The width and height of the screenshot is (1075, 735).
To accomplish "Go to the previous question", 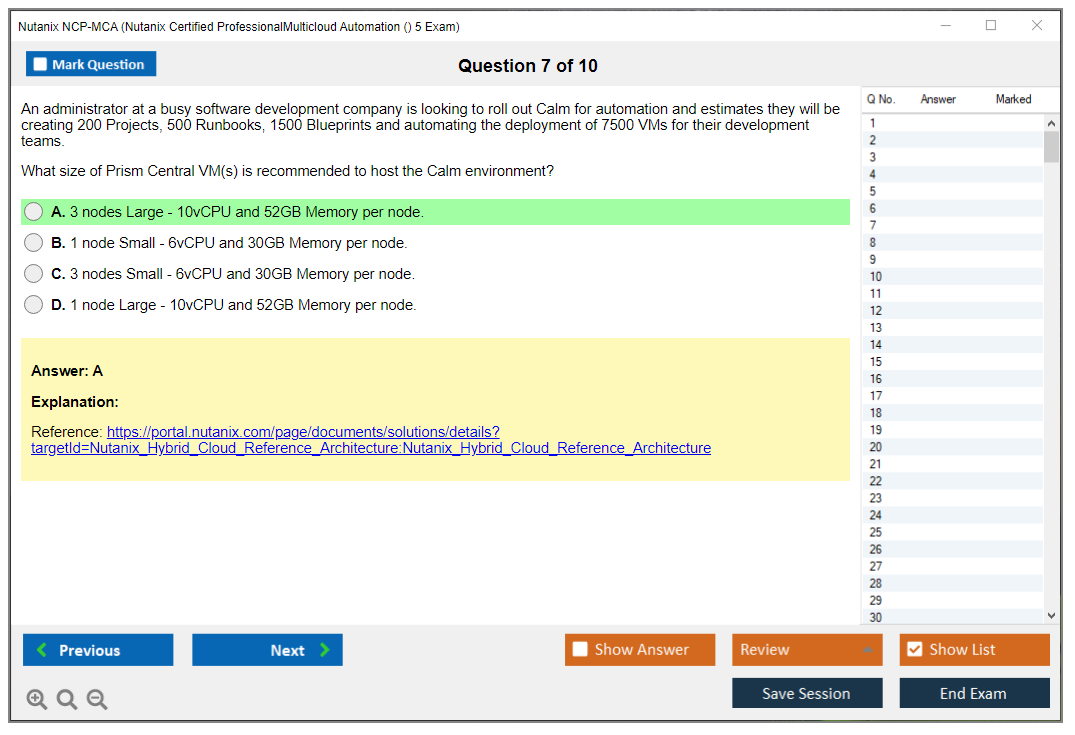I will [x=98, y=650].
